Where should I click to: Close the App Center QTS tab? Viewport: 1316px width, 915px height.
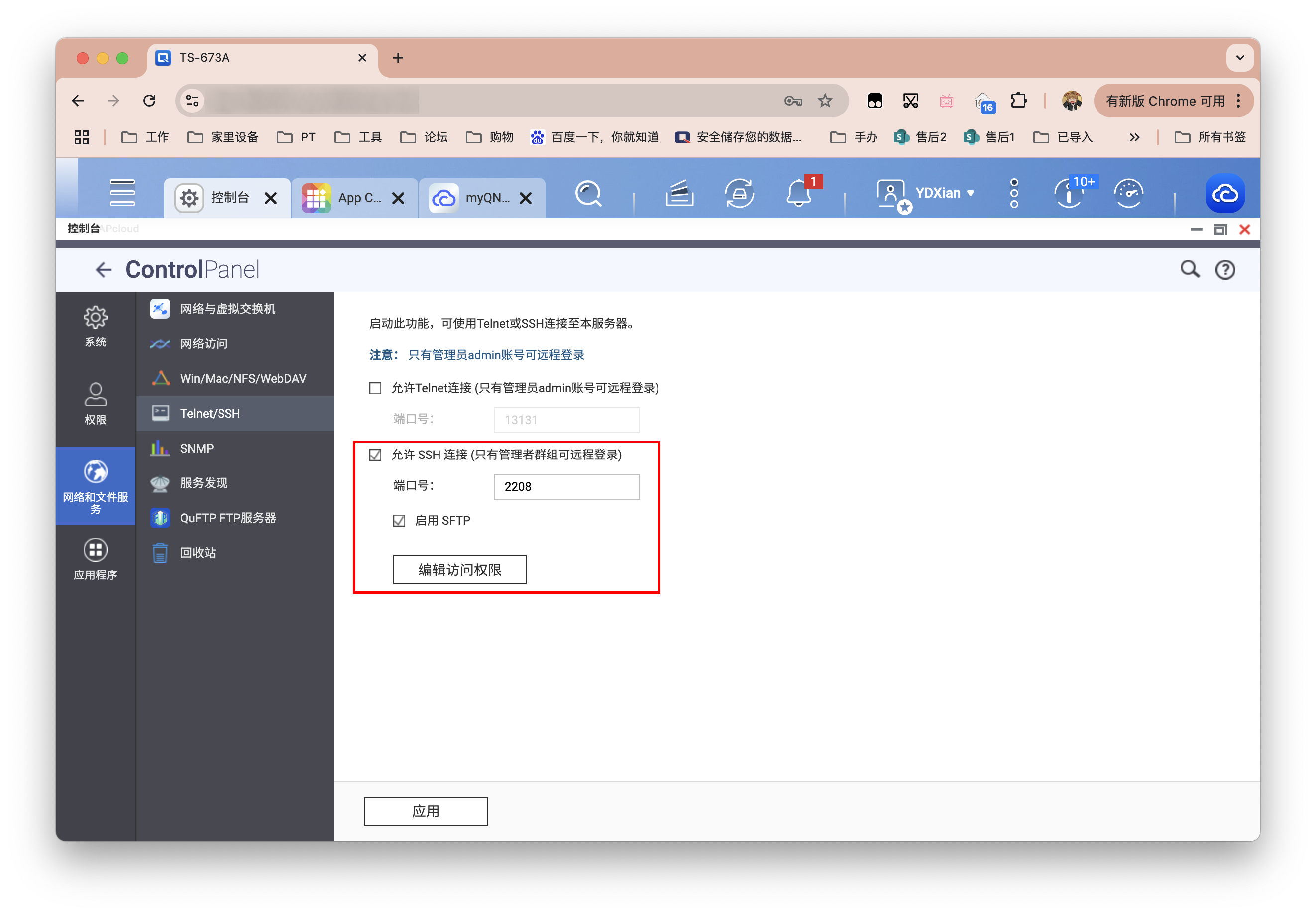[398, 198]
